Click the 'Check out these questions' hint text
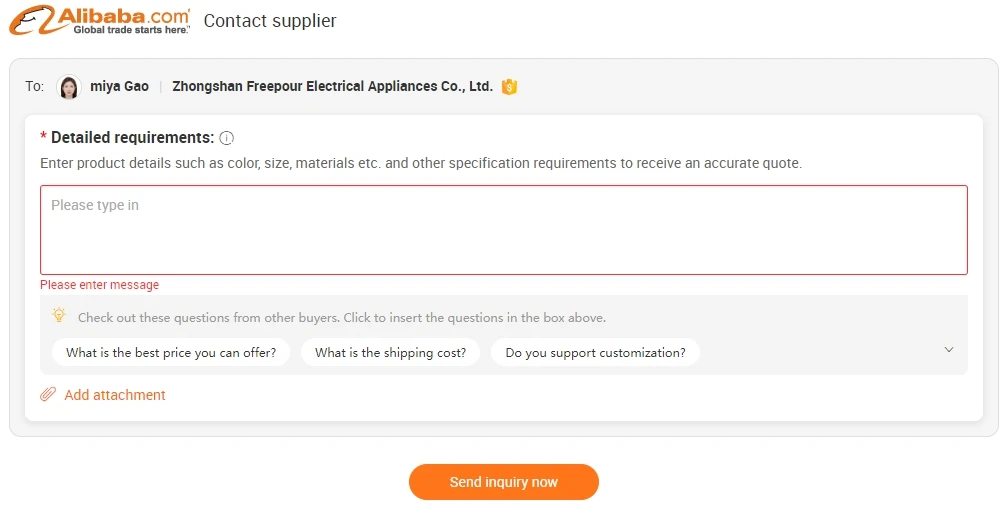The width and height of the screenshot is (1007, 505). click(x=341, y=318)
